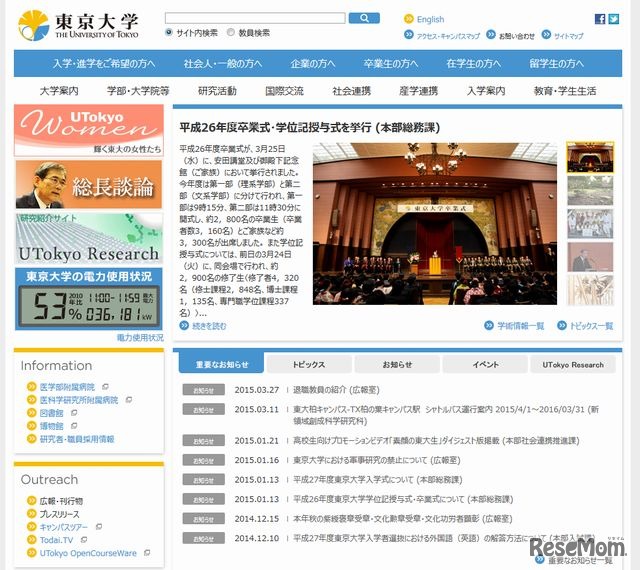
Task: Open the UTokyo Research banner
Action: click(89, 238)
